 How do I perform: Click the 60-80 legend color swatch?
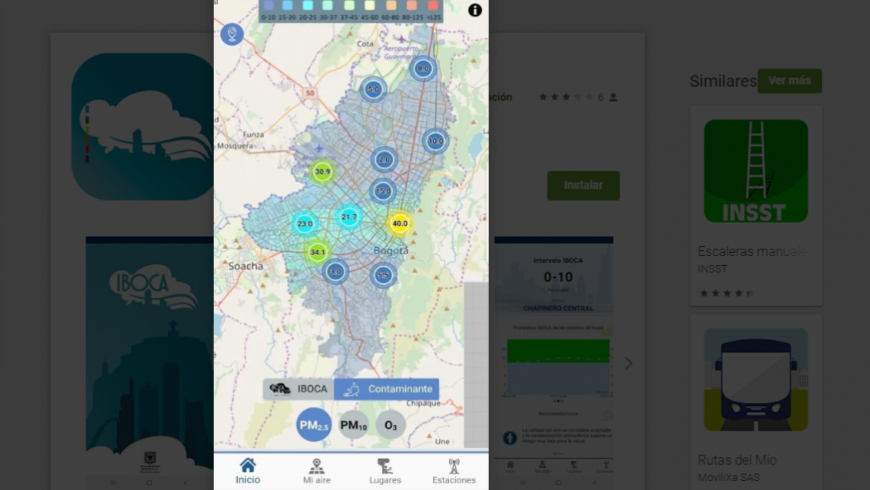[391, 6]
